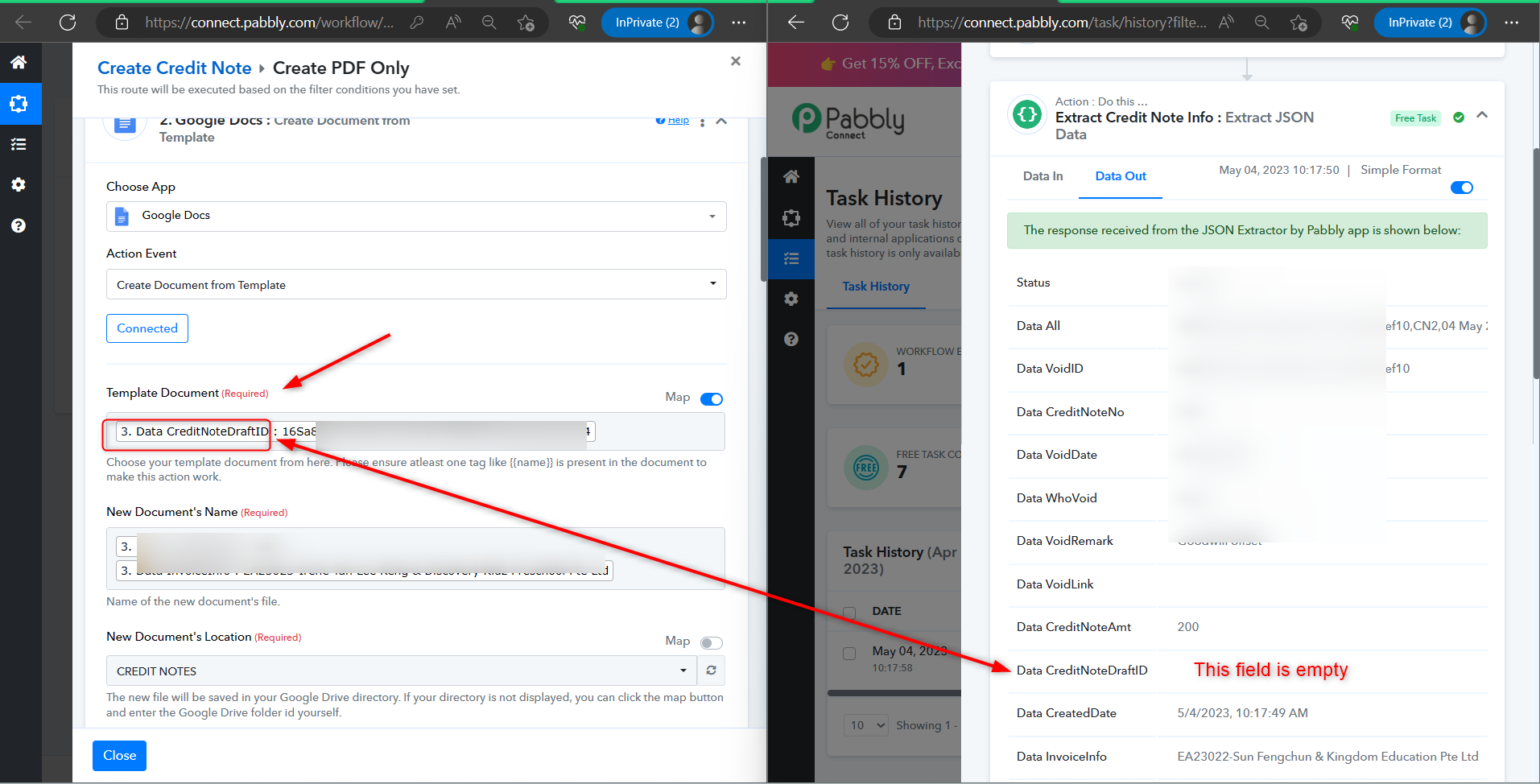The image size is (1540, 784).
Task: Click the Free Task badge
Action: pos(1416,118)
